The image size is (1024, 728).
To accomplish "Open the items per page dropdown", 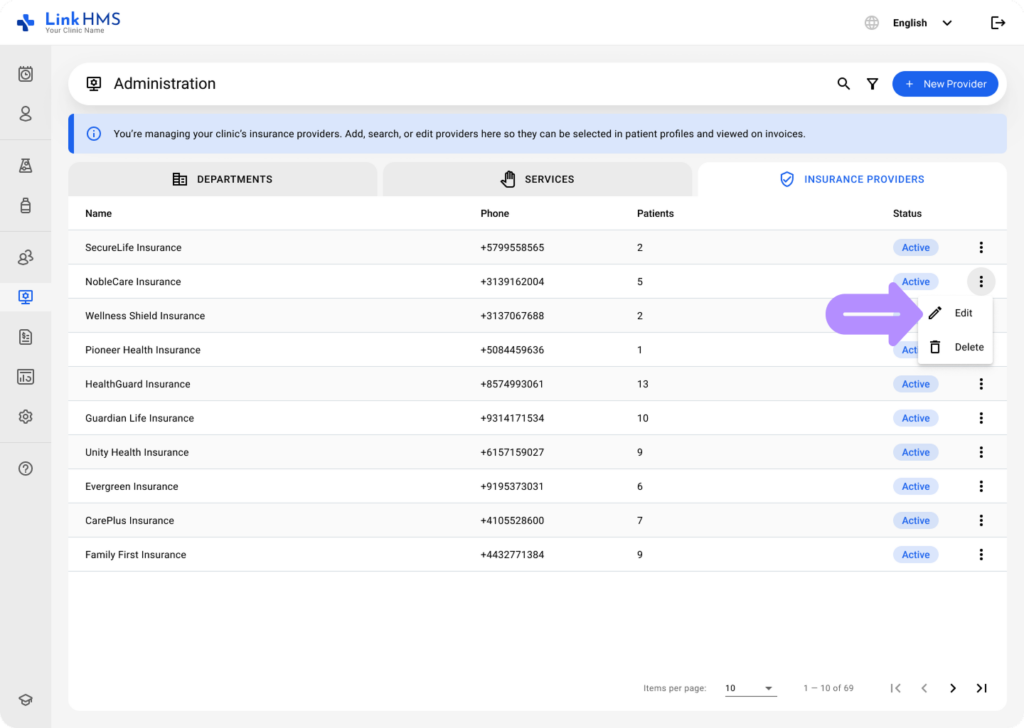I will click(750, 688).
